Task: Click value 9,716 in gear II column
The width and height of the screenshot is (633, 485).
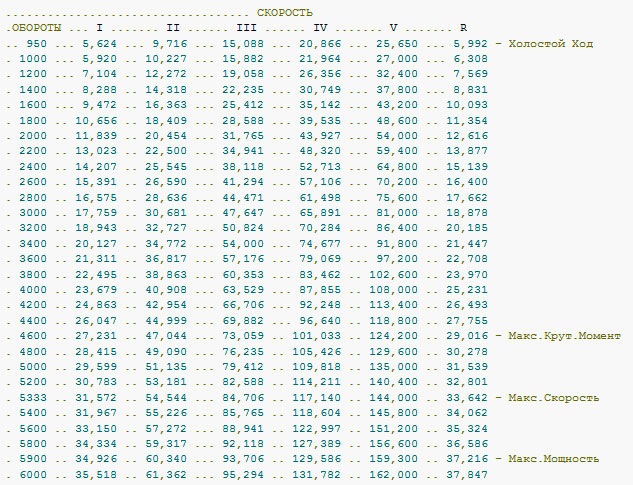Action: [170, 44]
